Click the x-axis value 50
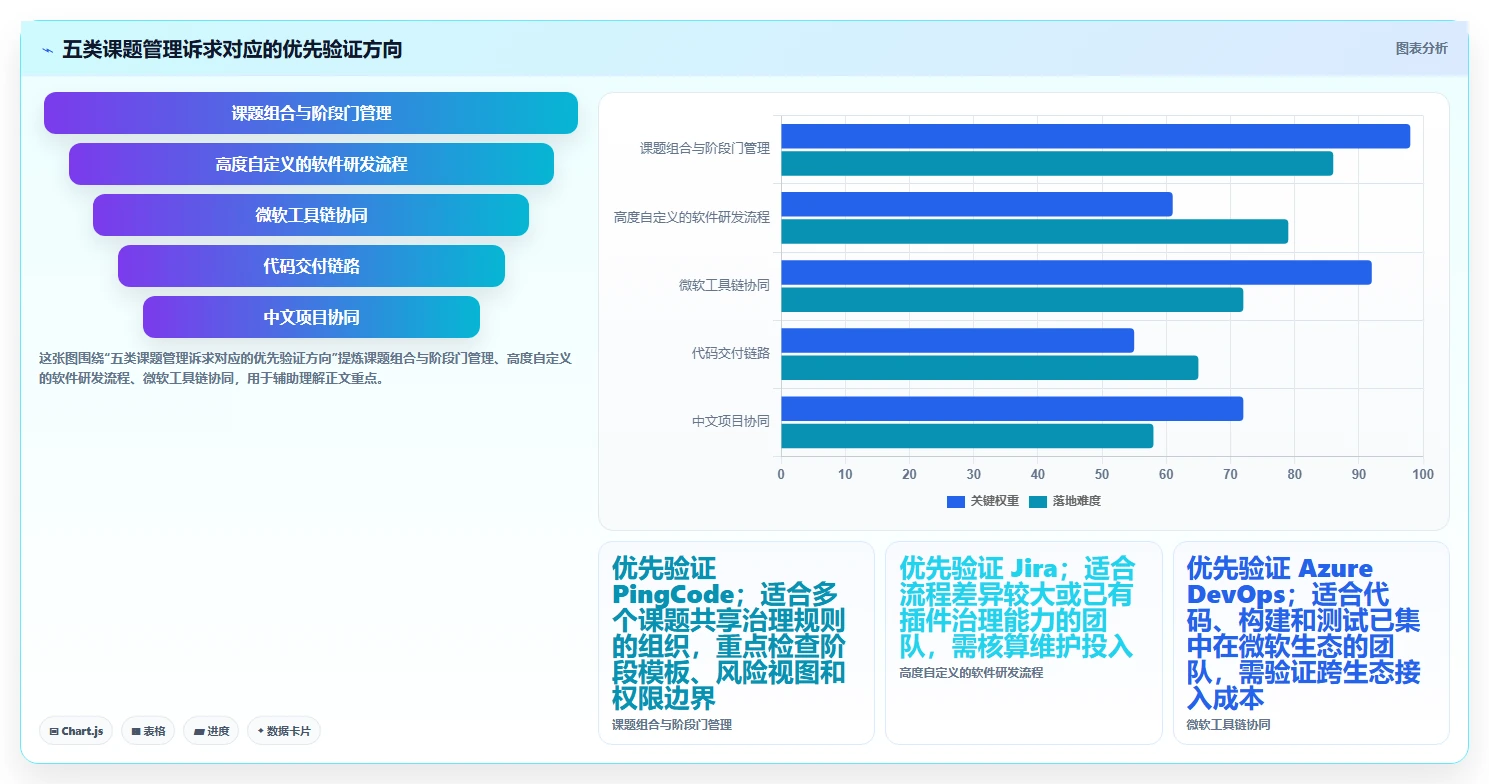 coord(1102,474)
